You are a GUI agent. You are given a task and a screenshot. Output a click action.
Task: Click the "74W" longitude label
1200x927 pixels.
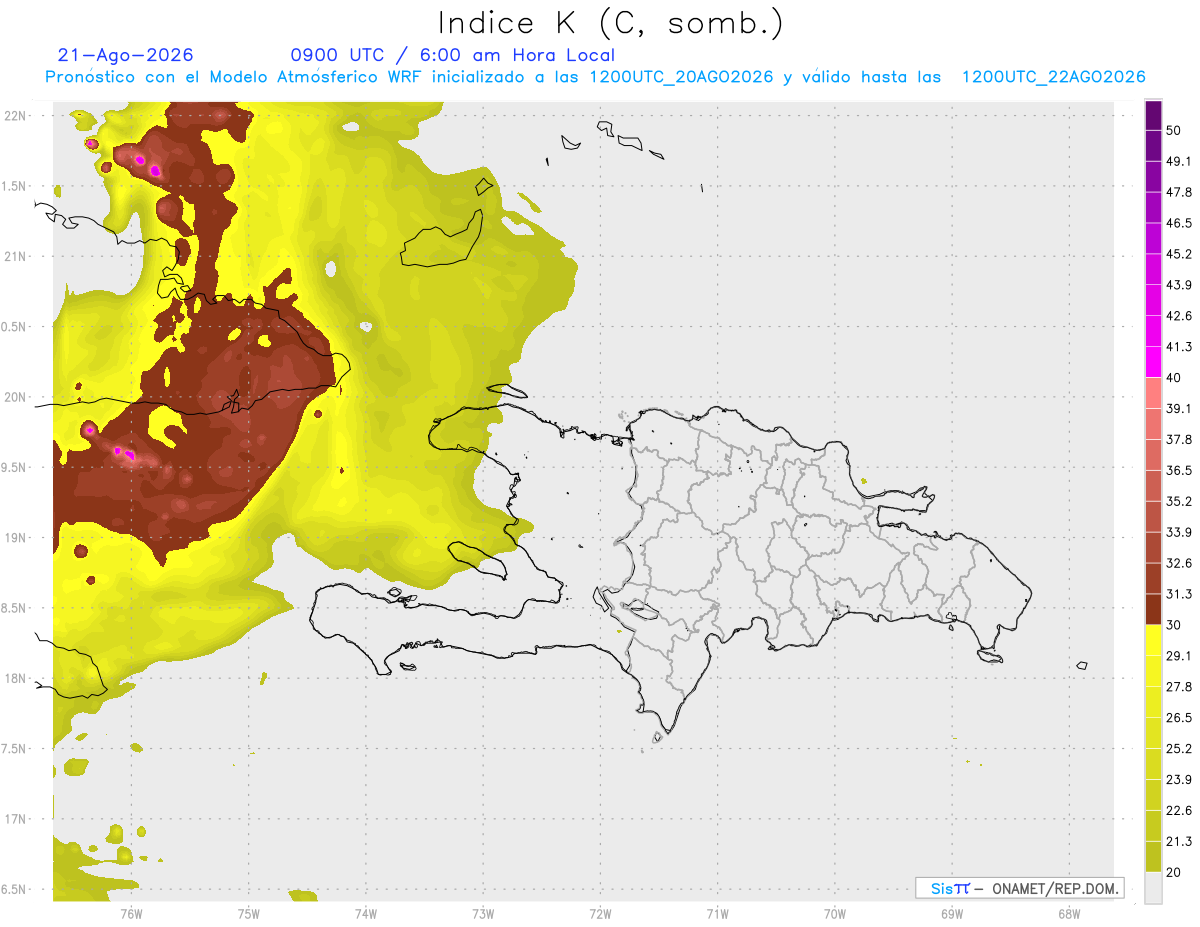pos(365,913)
